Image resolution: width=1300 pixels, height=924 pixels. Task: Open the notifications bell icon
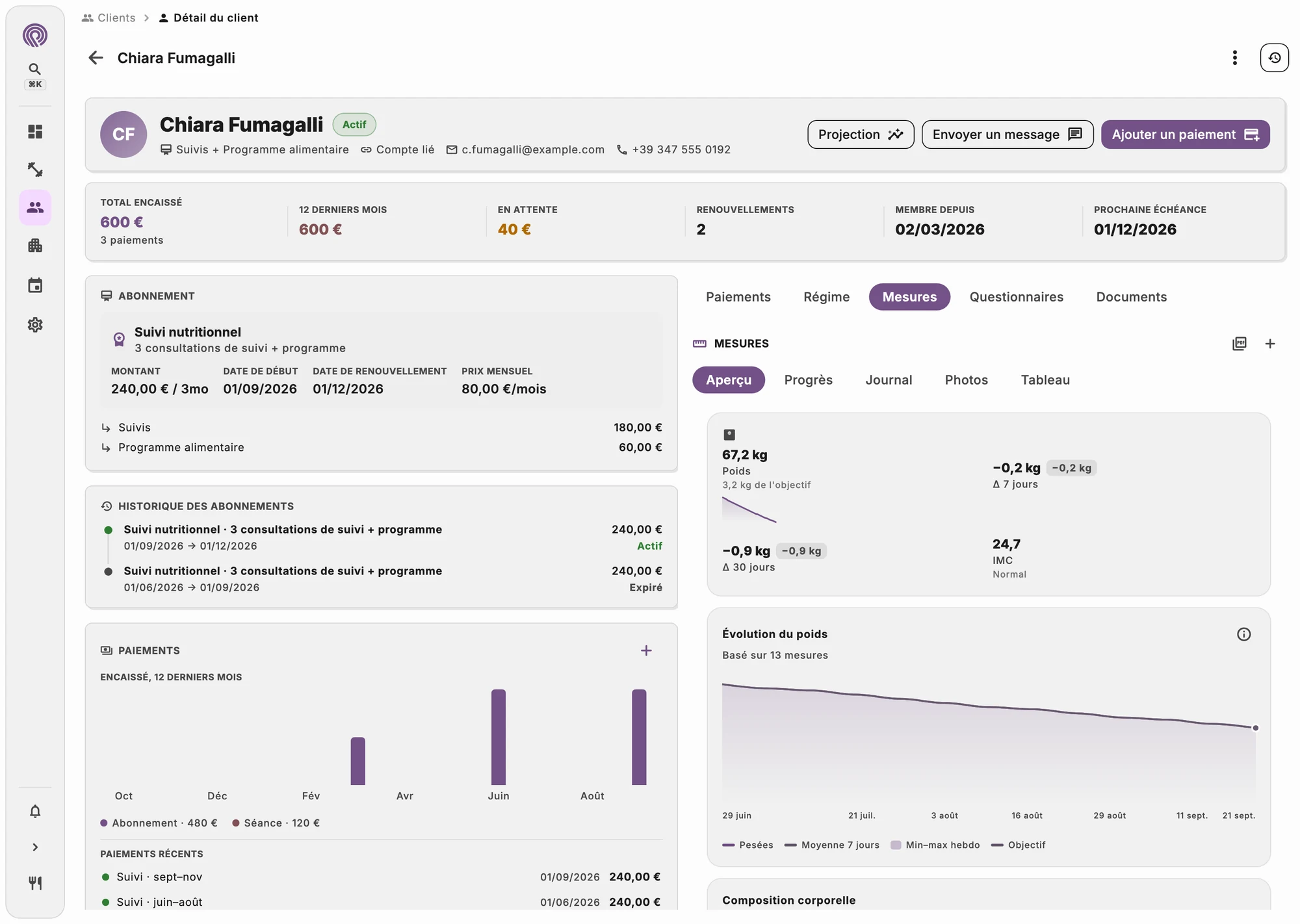(x=35, y=811)
